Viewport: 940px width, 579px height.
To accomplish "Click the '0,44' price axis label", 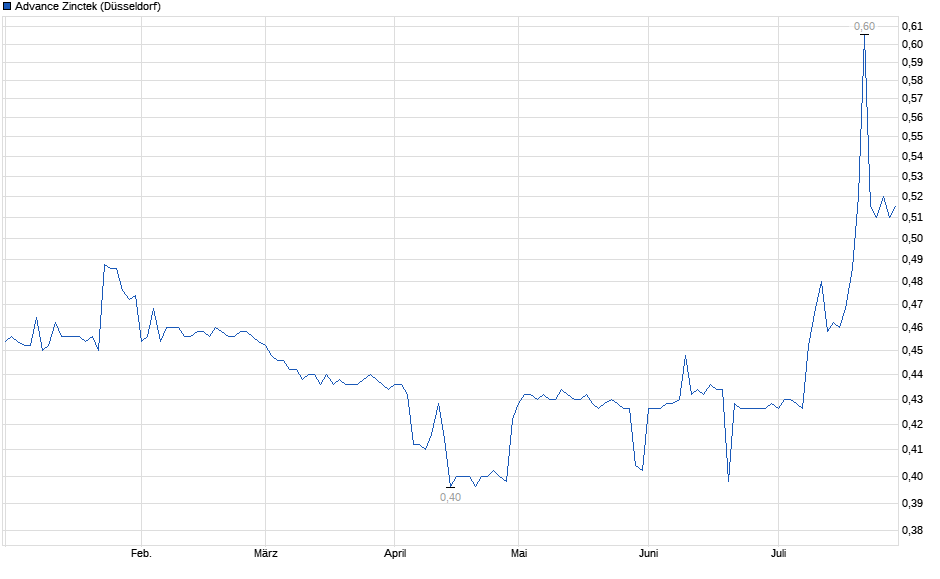I will (x=912, y=375).
